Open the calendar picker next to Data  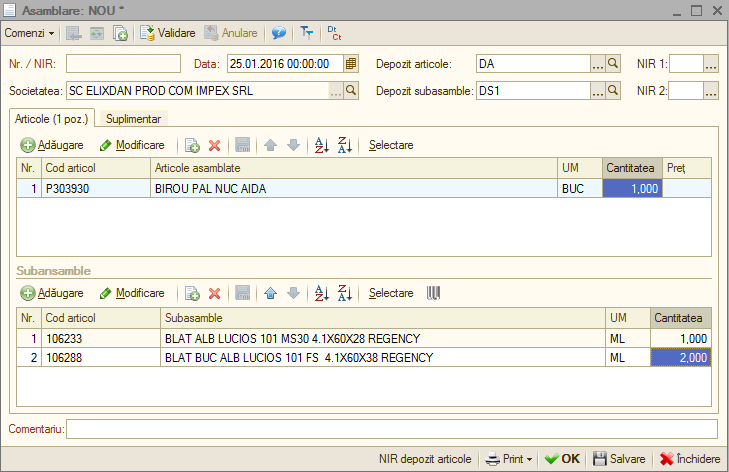point(351,64)
